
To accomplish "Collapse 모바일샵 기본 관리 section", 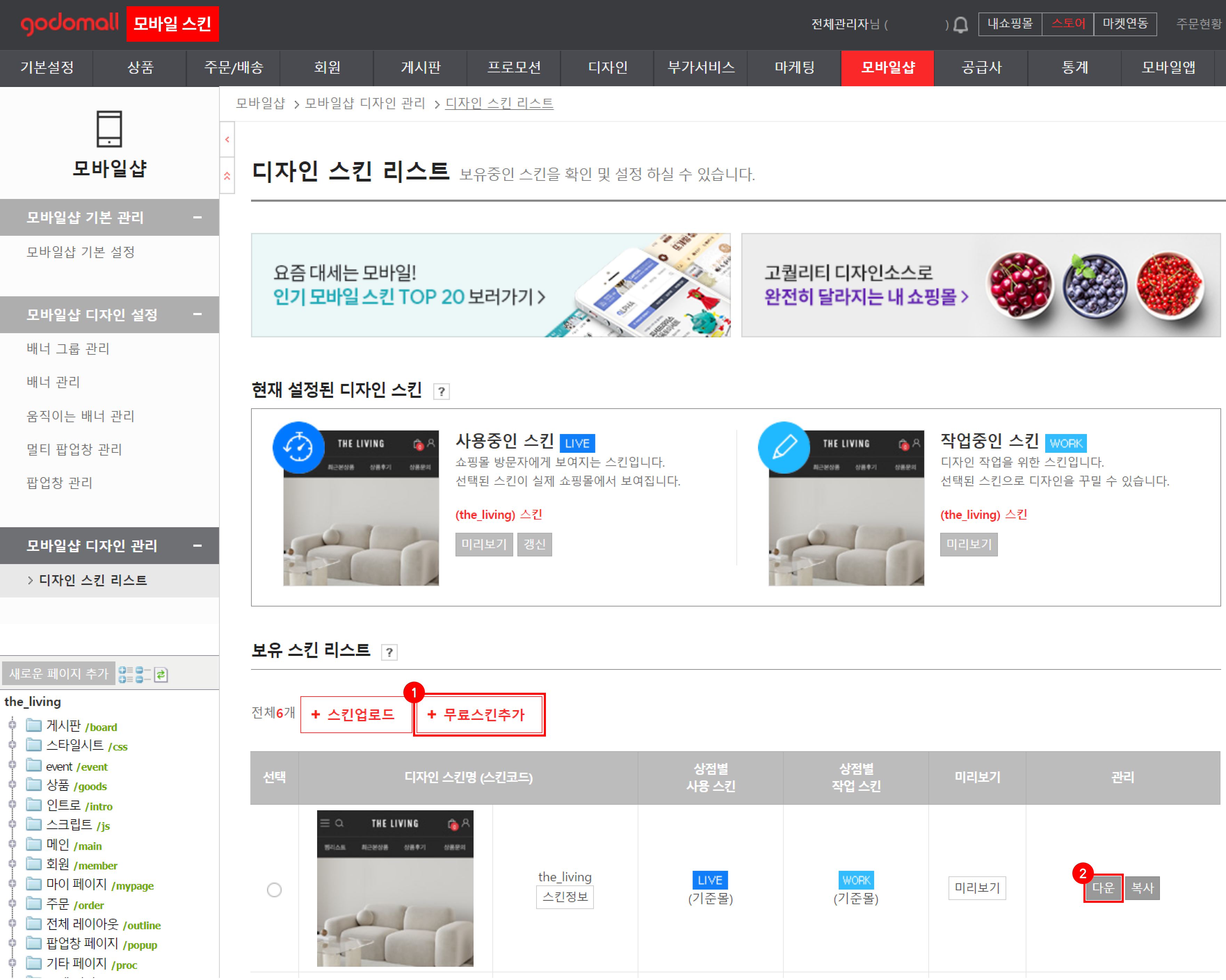I will [x=197, y=217].
